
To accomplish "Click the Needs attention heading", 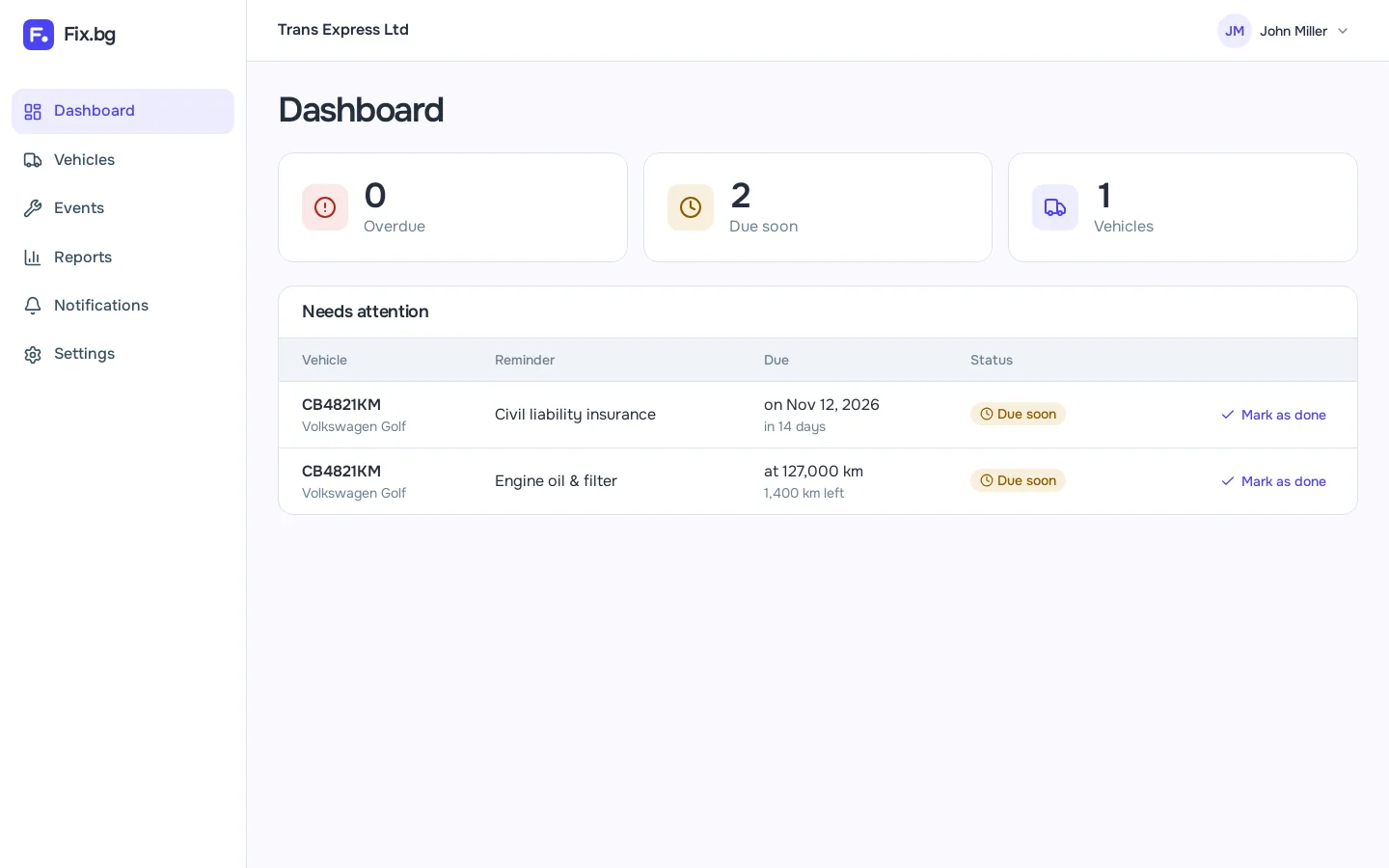I will pyautogui.click(x=366, y=312).
